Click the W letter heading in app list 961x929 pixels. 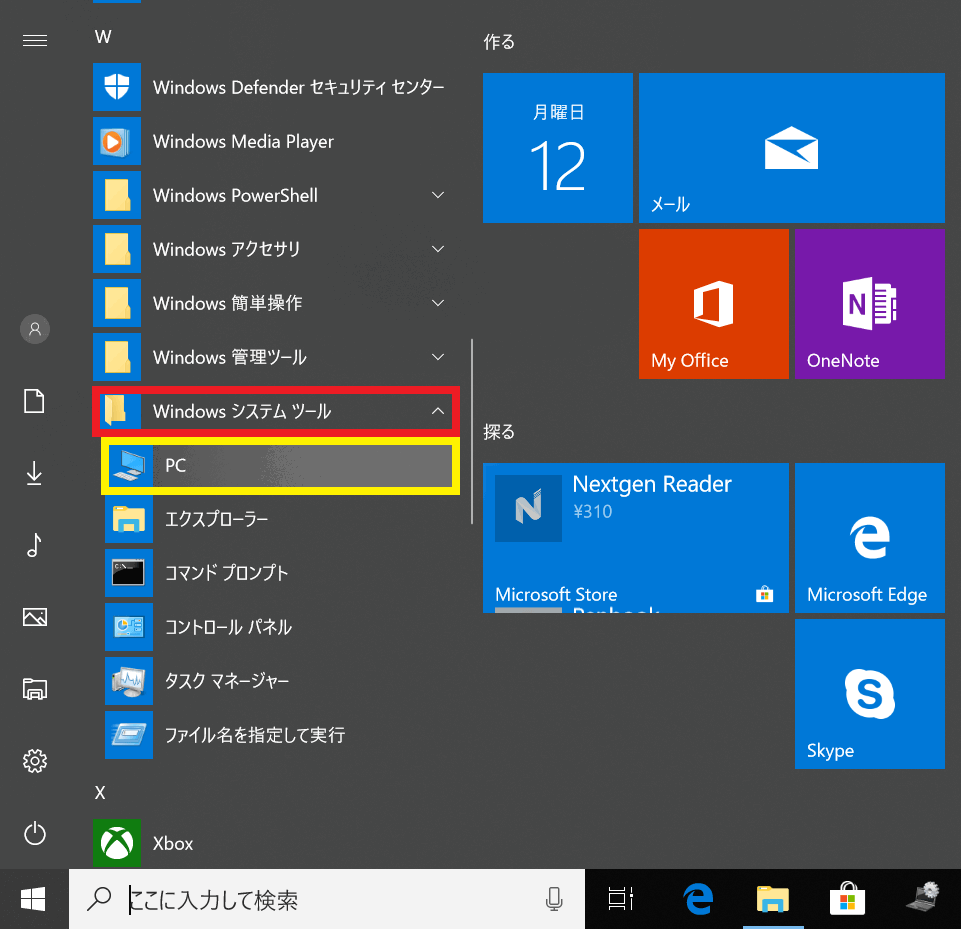pyautogui.click(x=103, y=37)
